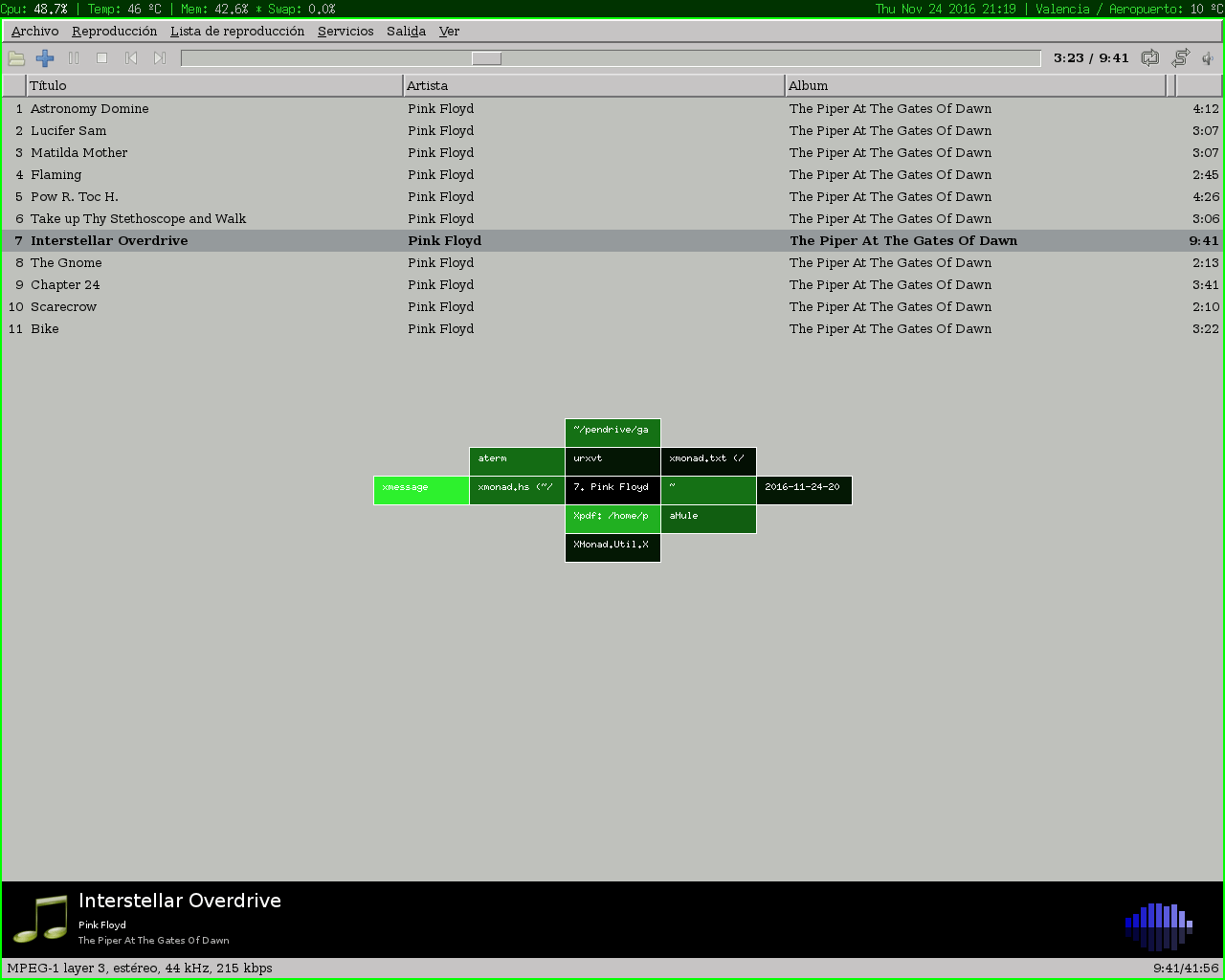The width and height of the screenshot is (1225, 980).
Task: Click the 3:22 duration of Bike
Action: (x=1206, y=329)
